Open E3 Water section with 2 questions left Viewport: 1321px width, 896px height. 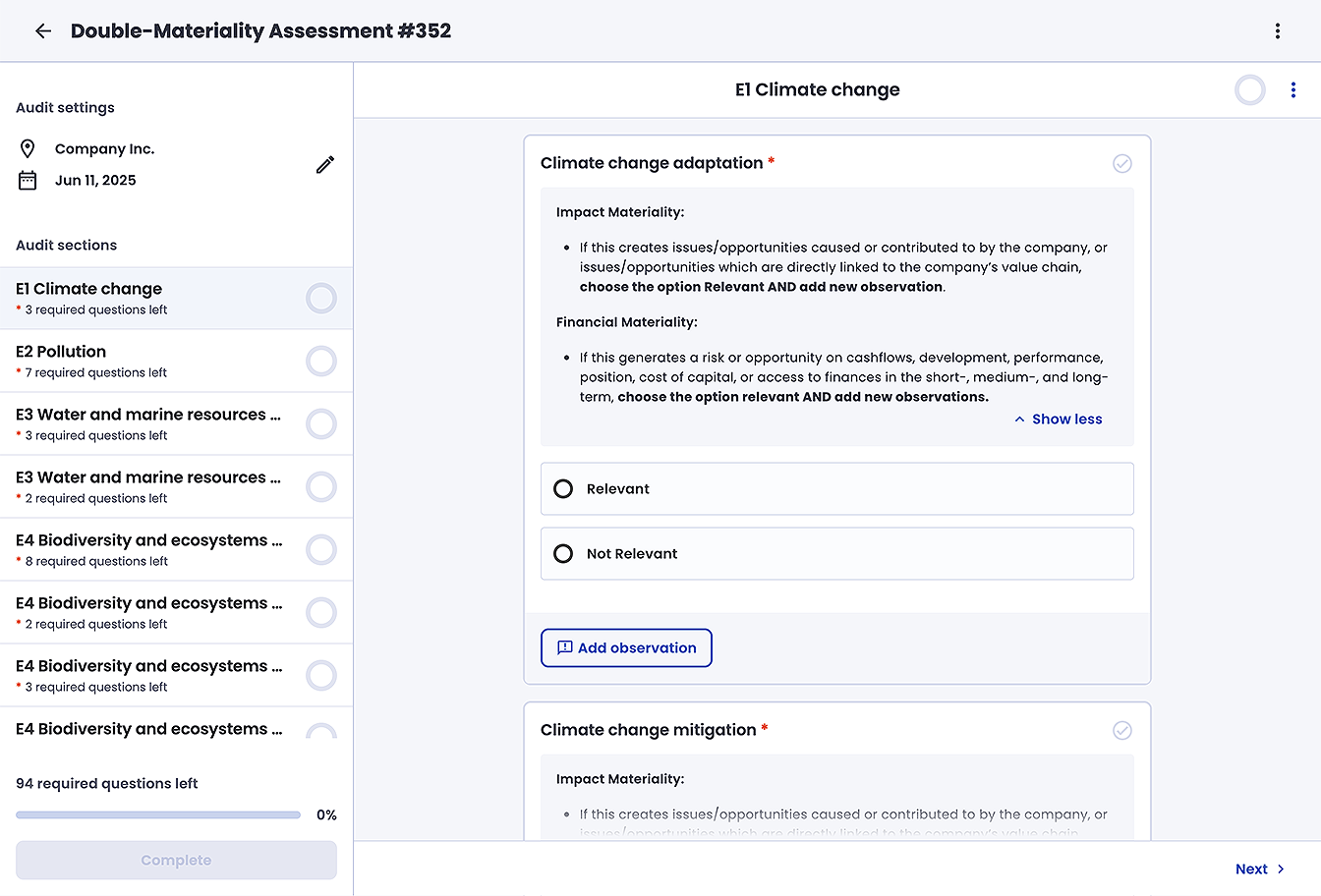(176, 486)
